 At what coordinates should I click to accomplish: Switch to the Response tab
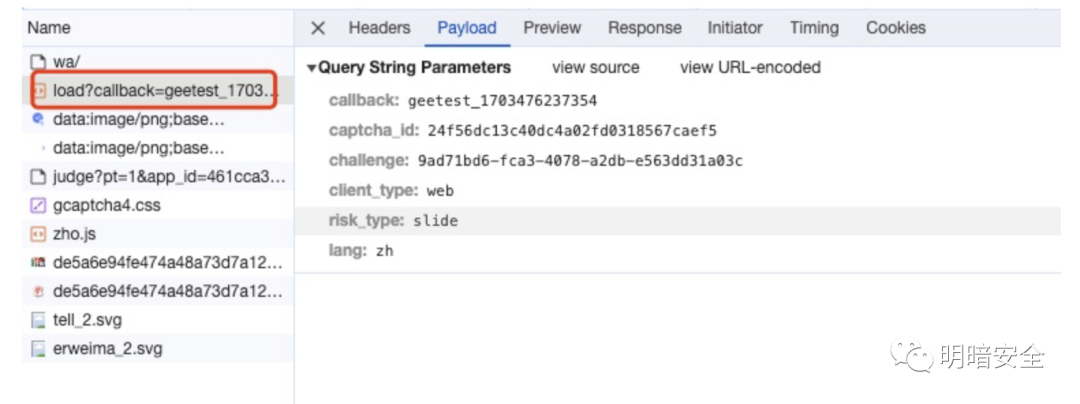click(x=644, y=28)
